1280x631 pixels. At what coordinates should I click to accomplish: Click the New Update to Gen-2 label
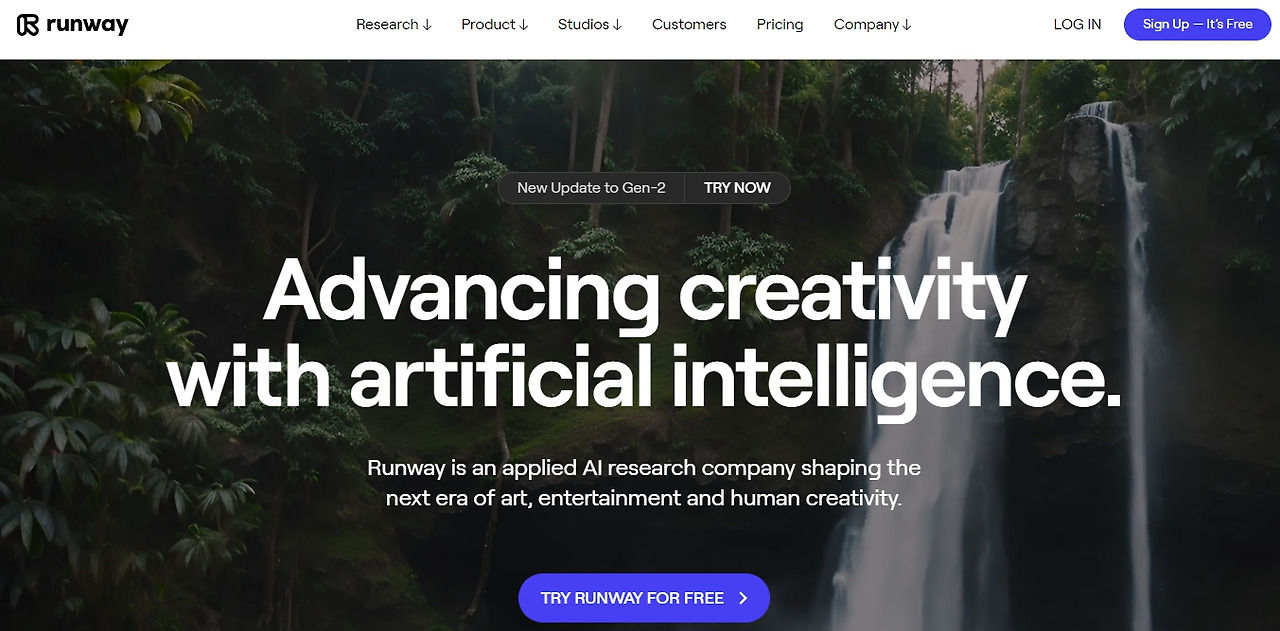(x=591, y=188)
